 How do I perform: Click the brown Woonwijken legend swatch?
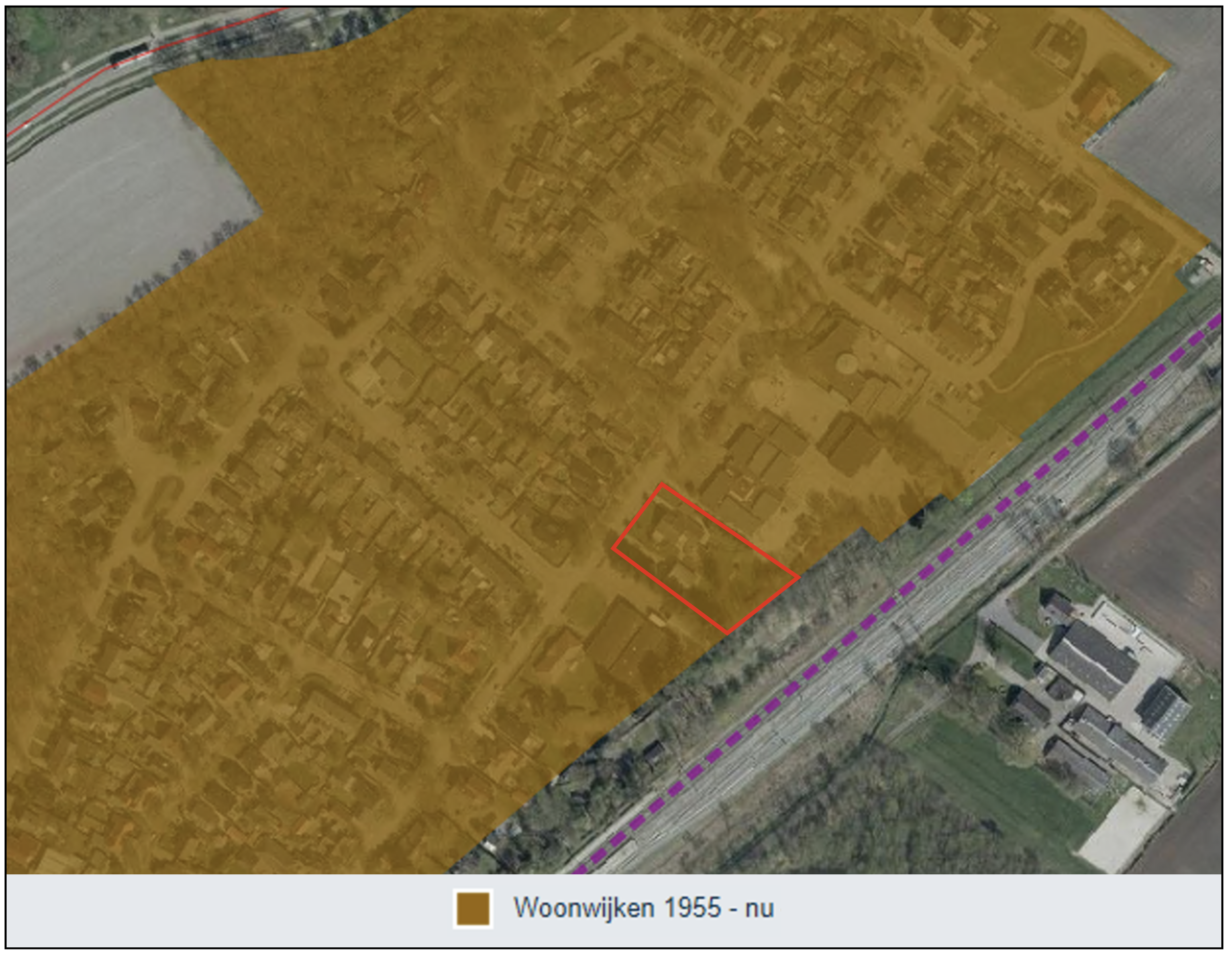tap(473, 908)
